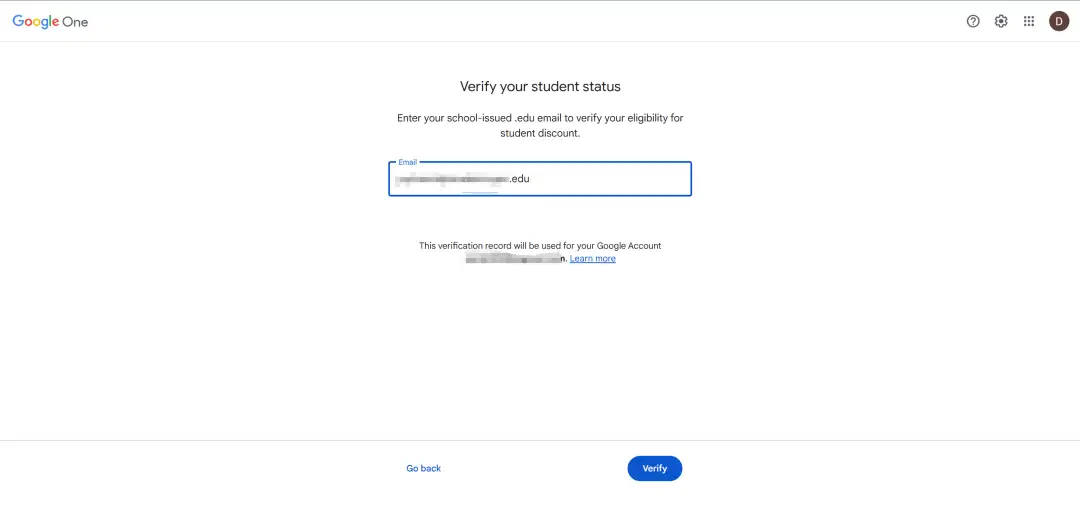Click the Google One logo
This screenshot has width=1080, height=506.
[x=50, y=21]
